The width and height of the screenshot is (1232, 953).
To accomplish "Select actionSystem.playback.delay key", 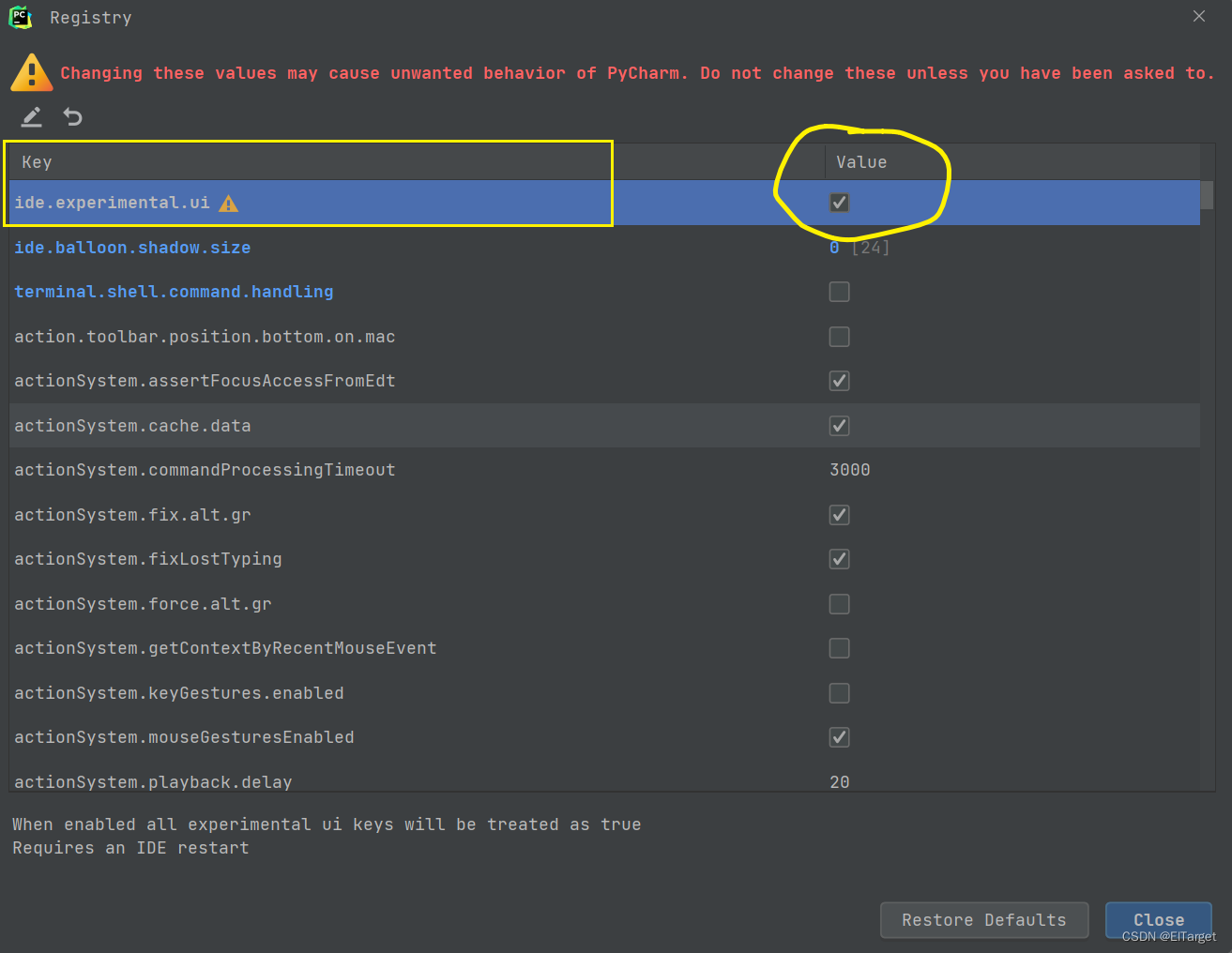I will pyautogui.click(x=153, y=782).
